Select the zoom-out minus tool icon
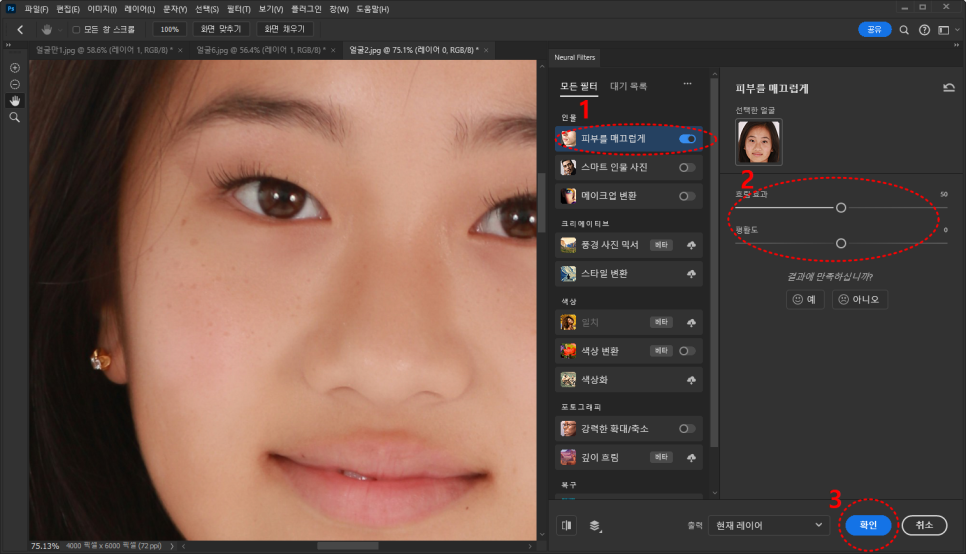Viewport: 966px width, 554px height. tap(15, 84)
